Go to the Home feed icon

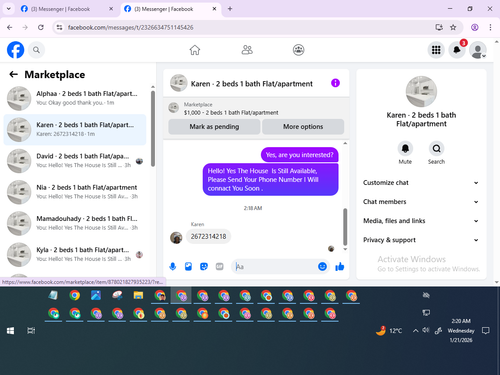pos(195,50)
